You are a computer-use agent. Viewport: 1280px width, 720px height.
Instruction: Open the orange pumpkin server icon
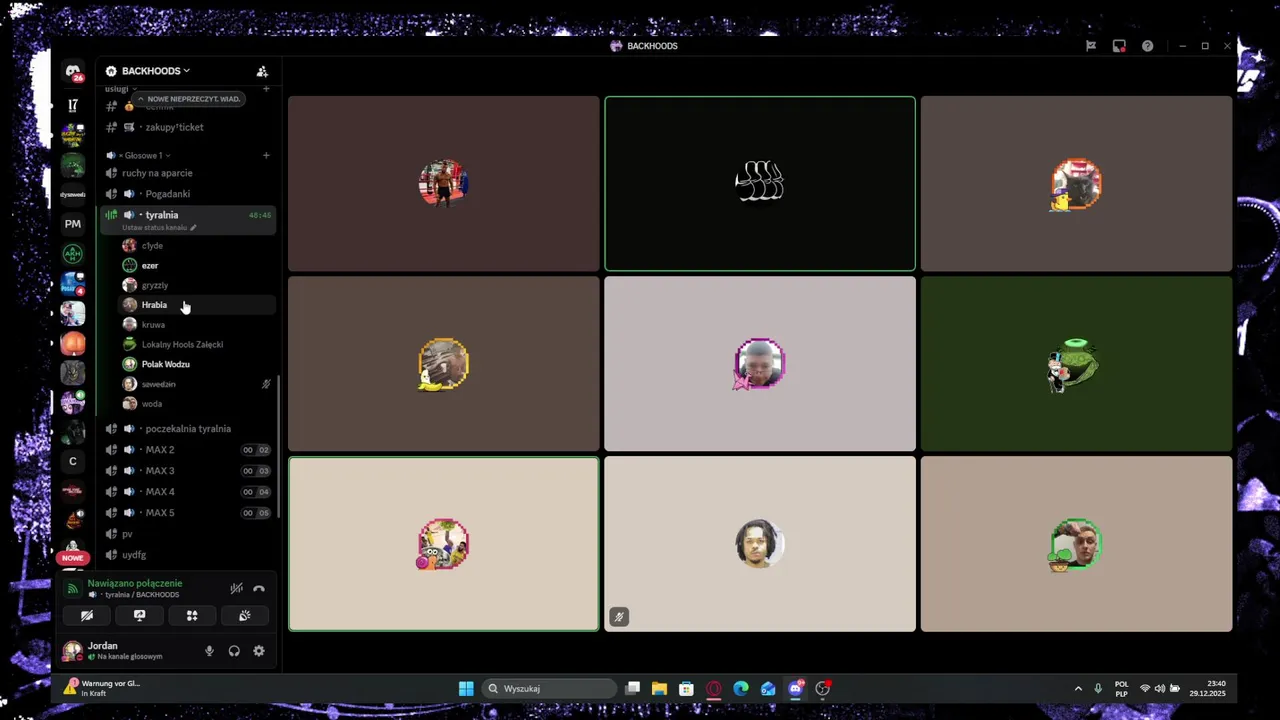click(x=73, y=343)
